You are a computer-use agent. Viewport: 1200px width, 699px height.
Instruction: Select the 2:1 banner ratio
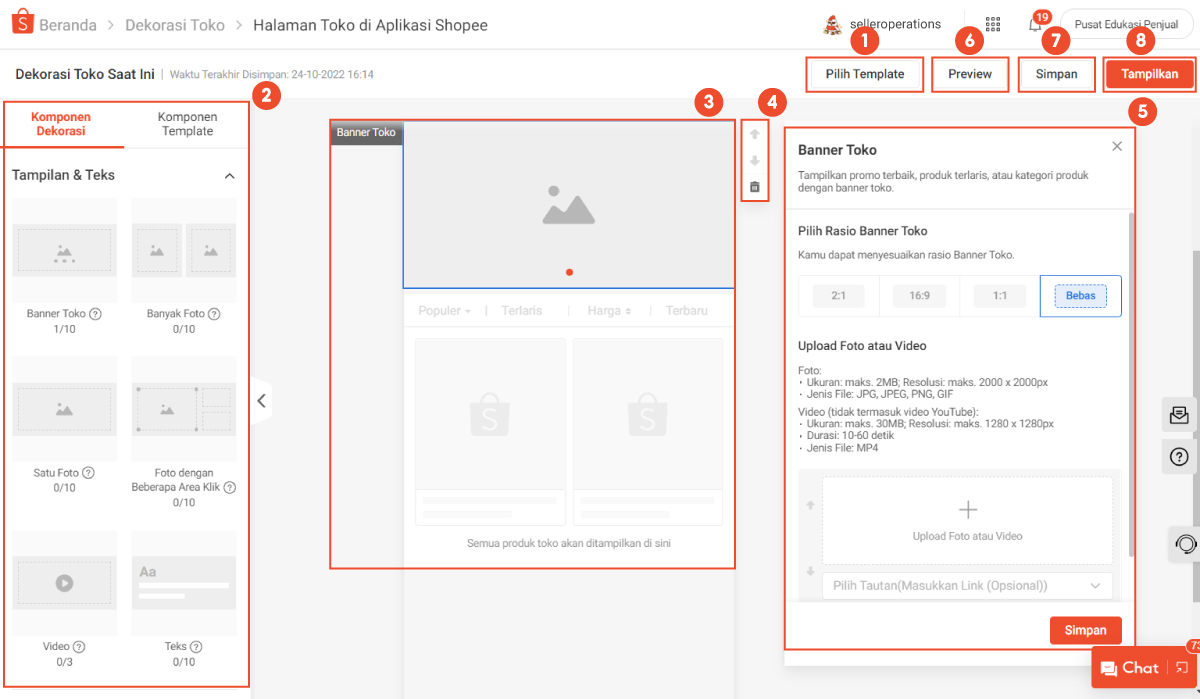pyautogui.click(x=838, y=296)
